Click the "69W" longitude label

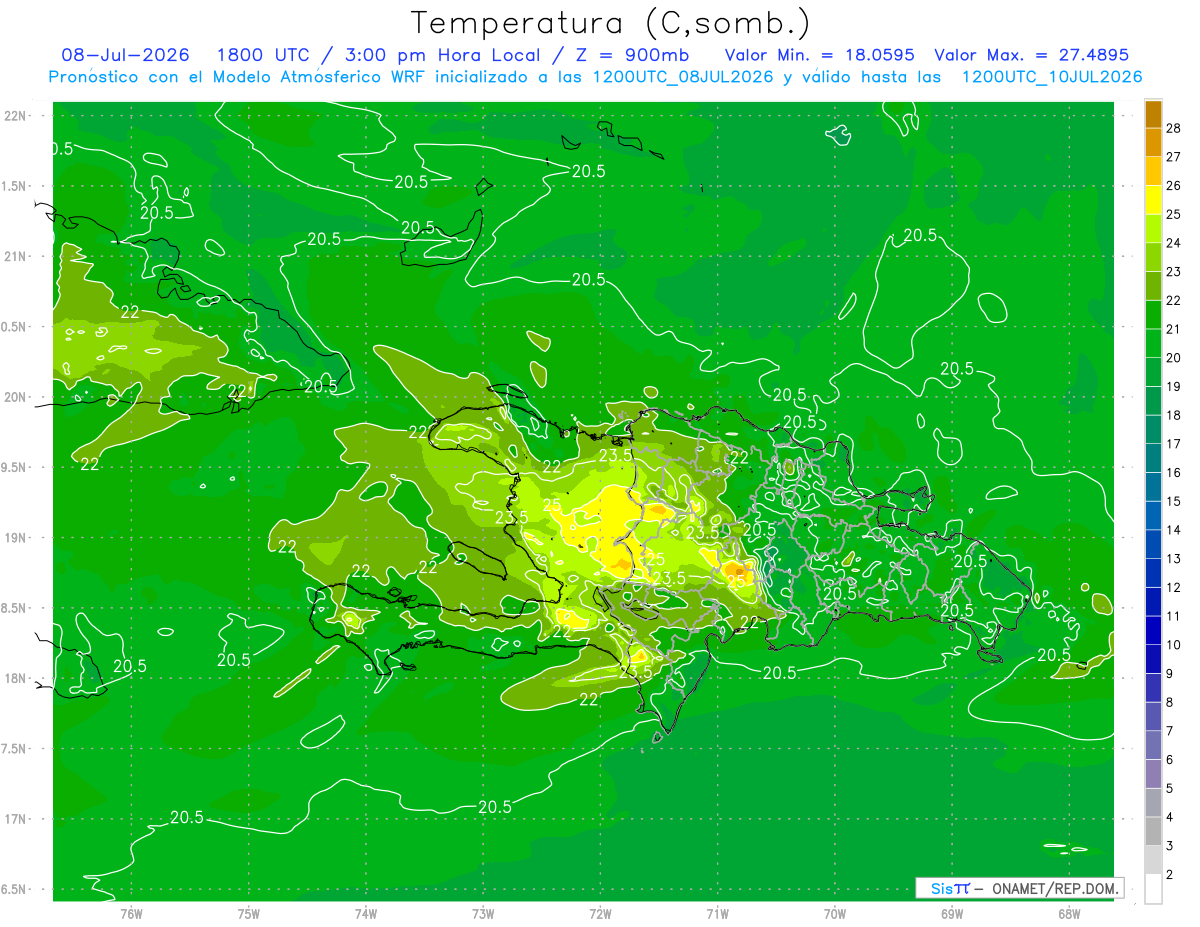click(x=952, y=914)
